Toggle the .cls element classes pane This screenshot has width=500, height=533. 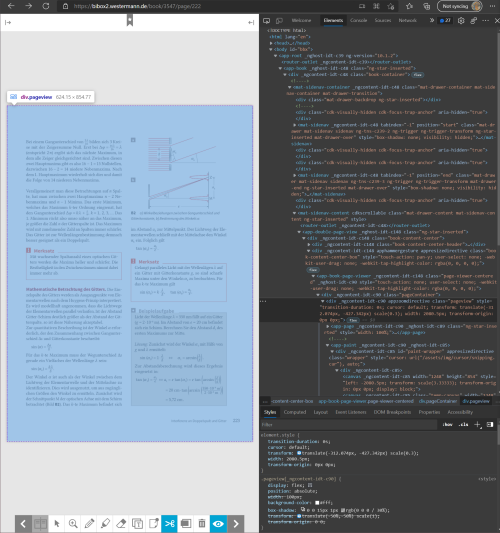(463, 424)
